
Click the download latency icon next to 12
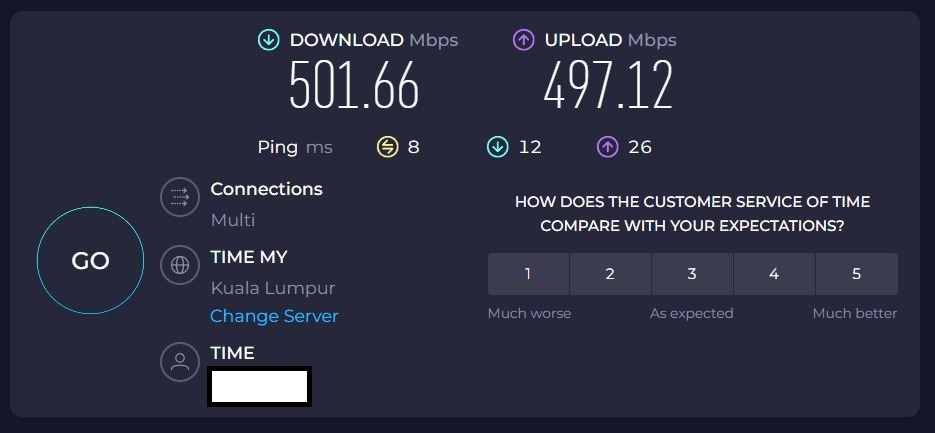[497, 147]
